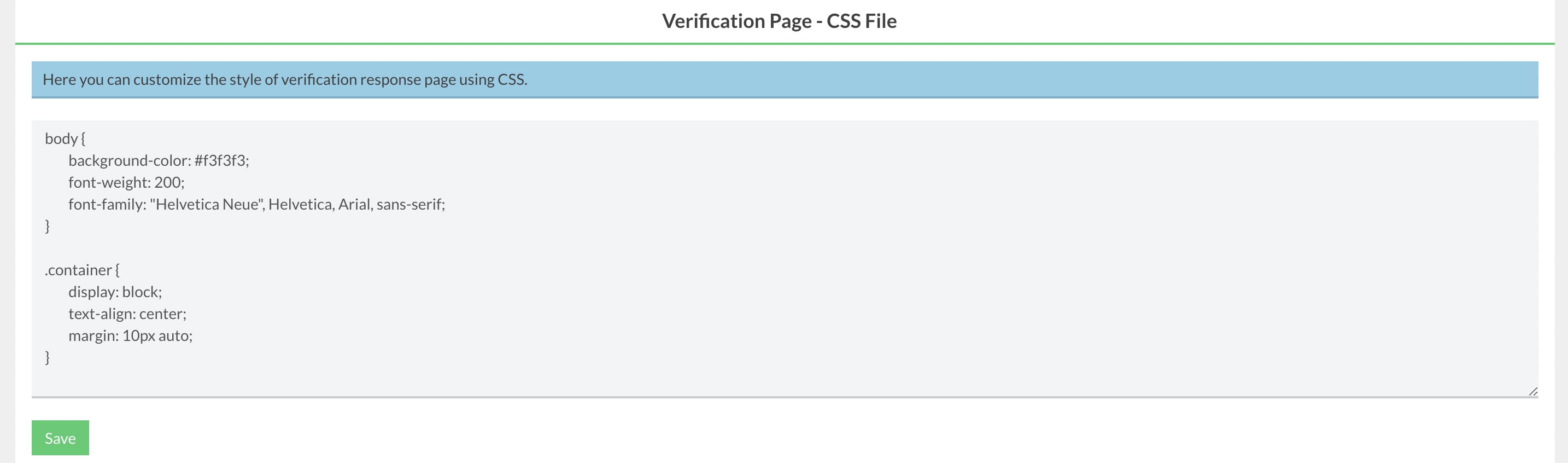The width and height of the screenshot is (1568, 463).
Task: Click the '.container {' selector line
Action: click(82, 270)
